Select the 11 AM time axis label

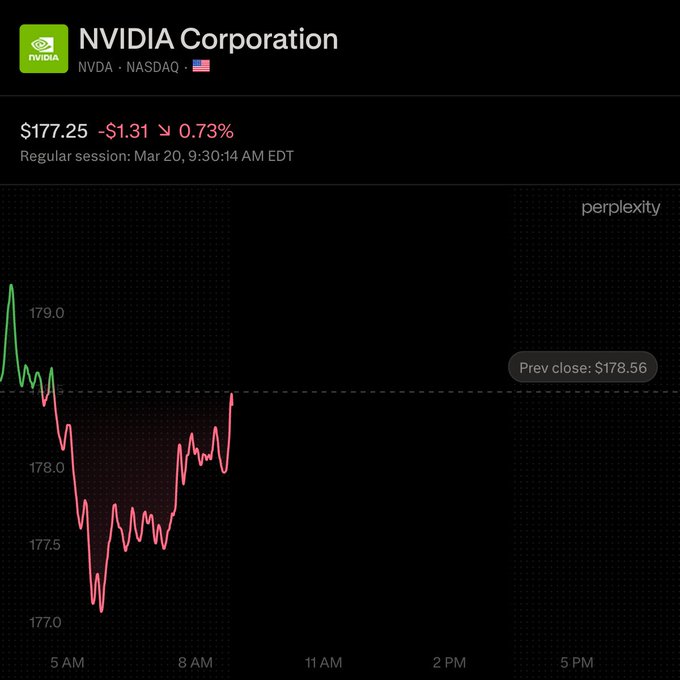[323, 663]
